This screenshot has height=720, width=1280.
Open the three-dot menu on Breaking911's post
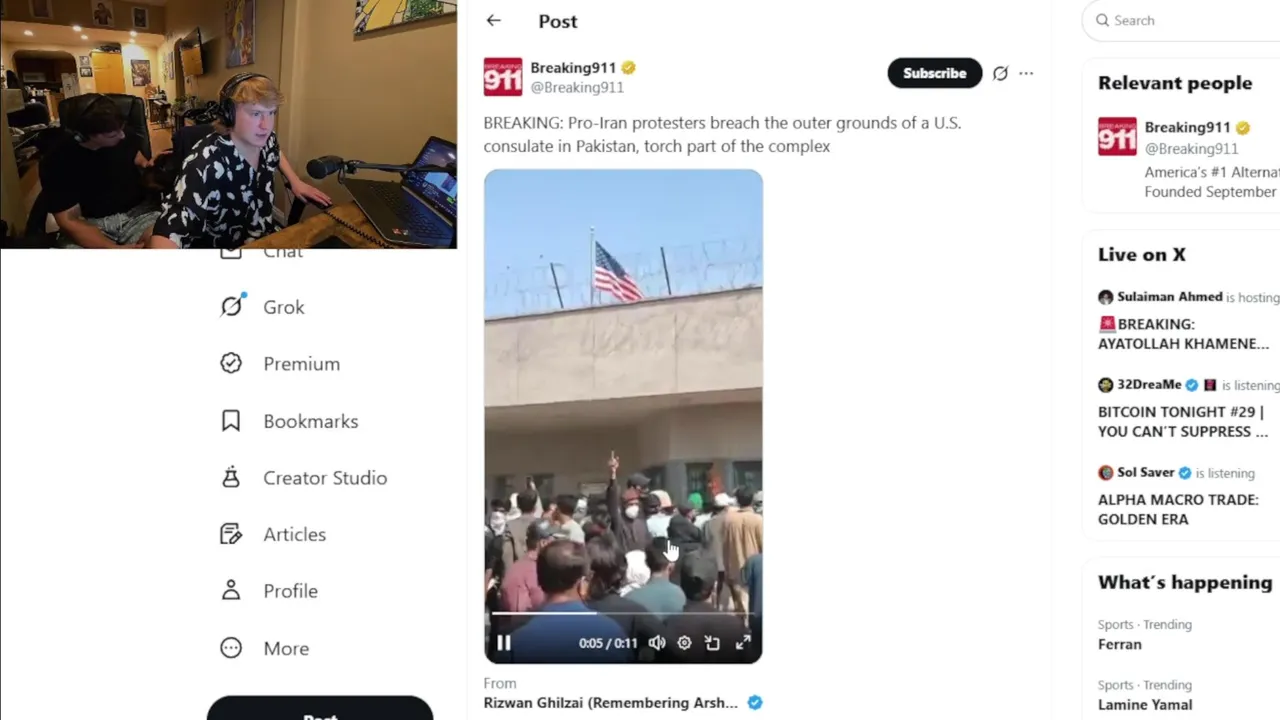(1026, 73)
